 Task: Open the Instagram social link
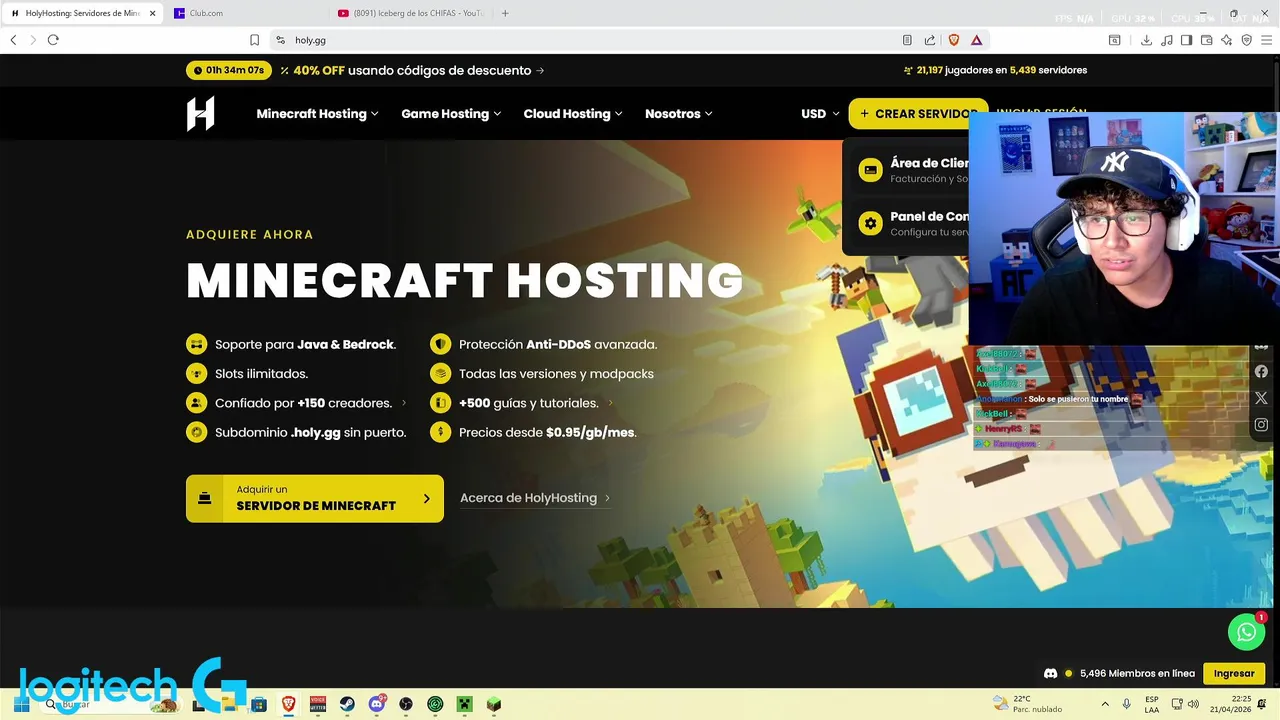click(x=1261, y=425)
